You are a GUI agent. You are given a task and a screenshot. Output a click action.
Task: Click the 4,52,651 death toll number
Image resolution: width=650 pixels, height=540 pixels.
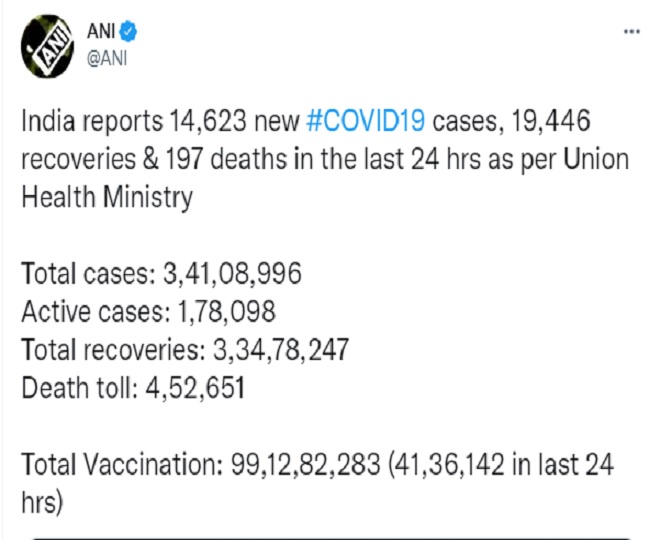[x=195, y=388]
